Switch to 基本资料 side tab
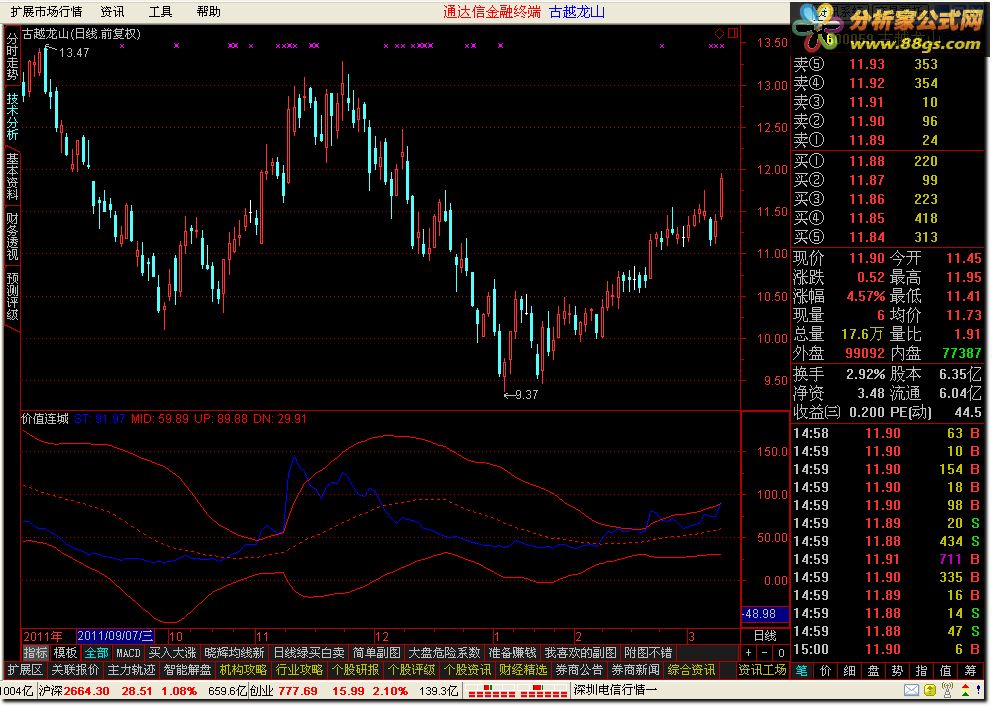 click(12, 176)
